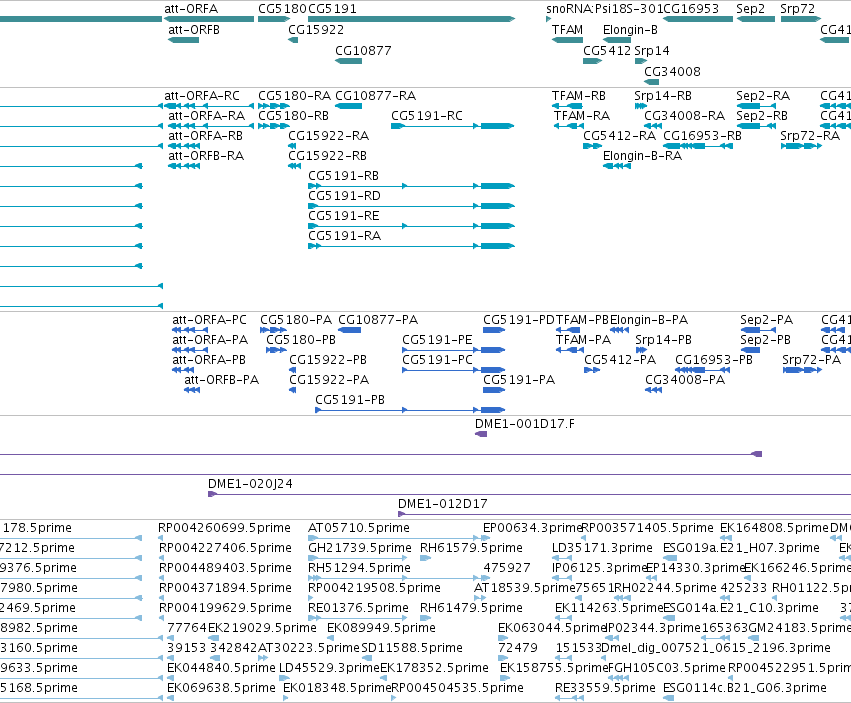Select EST EK044840.5prime

[x=221, y=668]
